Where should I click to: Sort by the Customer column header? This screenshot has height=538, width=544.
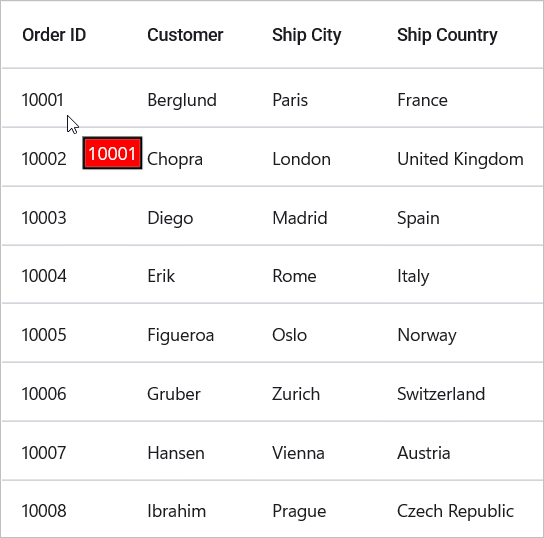coord(185,35)
